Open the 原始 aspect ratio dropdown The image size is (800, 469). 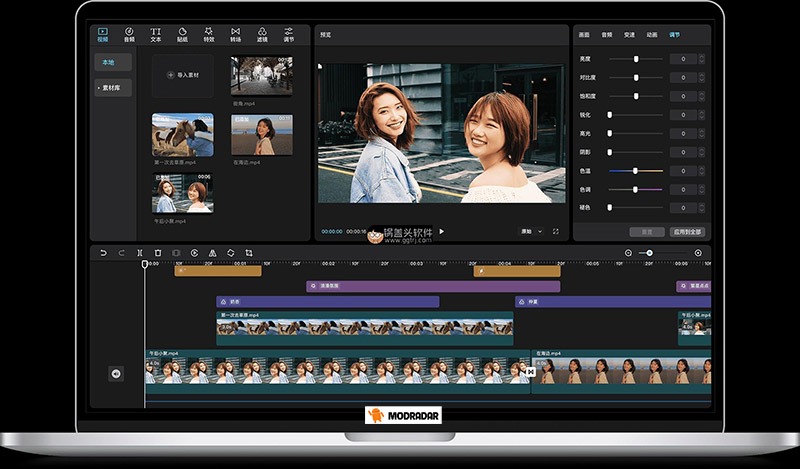coord(531,231)
